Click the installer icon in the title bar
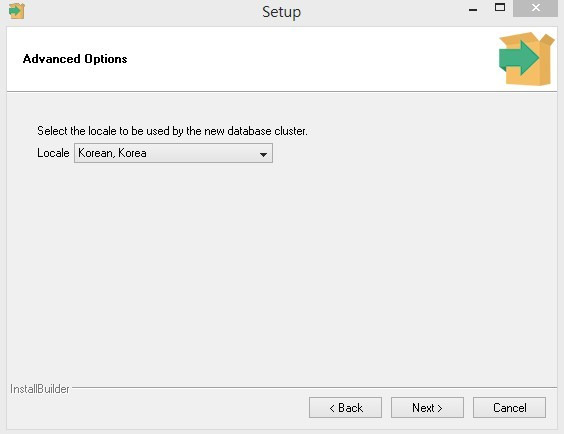Image resolution: width=564 pixels, height=434 pixels. tap(17, 11)
